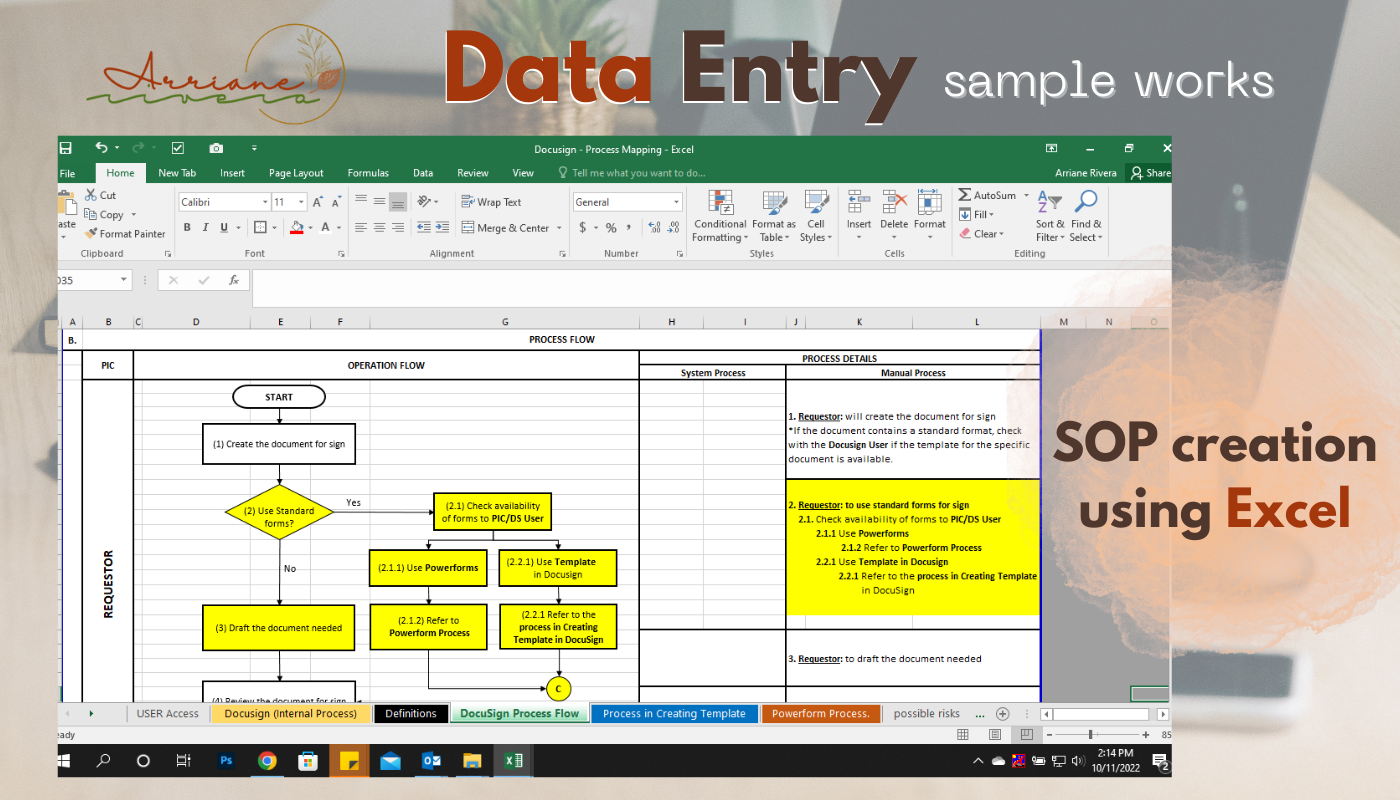The height and width of the screenshot is (800, 1400).
Task: Open the Fill dropdown in Editing group
Action: pyautogui.click(x=976, y=215)
